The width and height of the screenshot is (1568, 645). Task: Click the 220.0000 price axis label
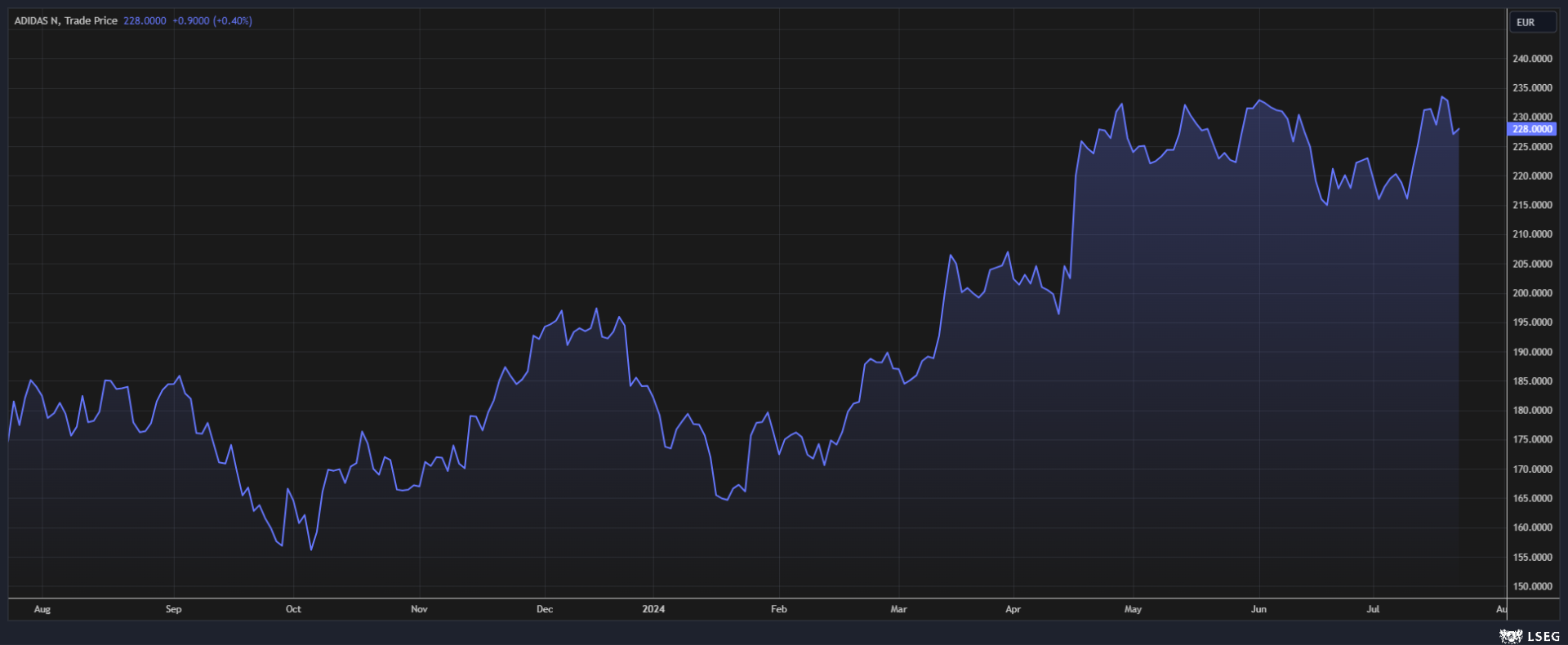[1532, 176]
